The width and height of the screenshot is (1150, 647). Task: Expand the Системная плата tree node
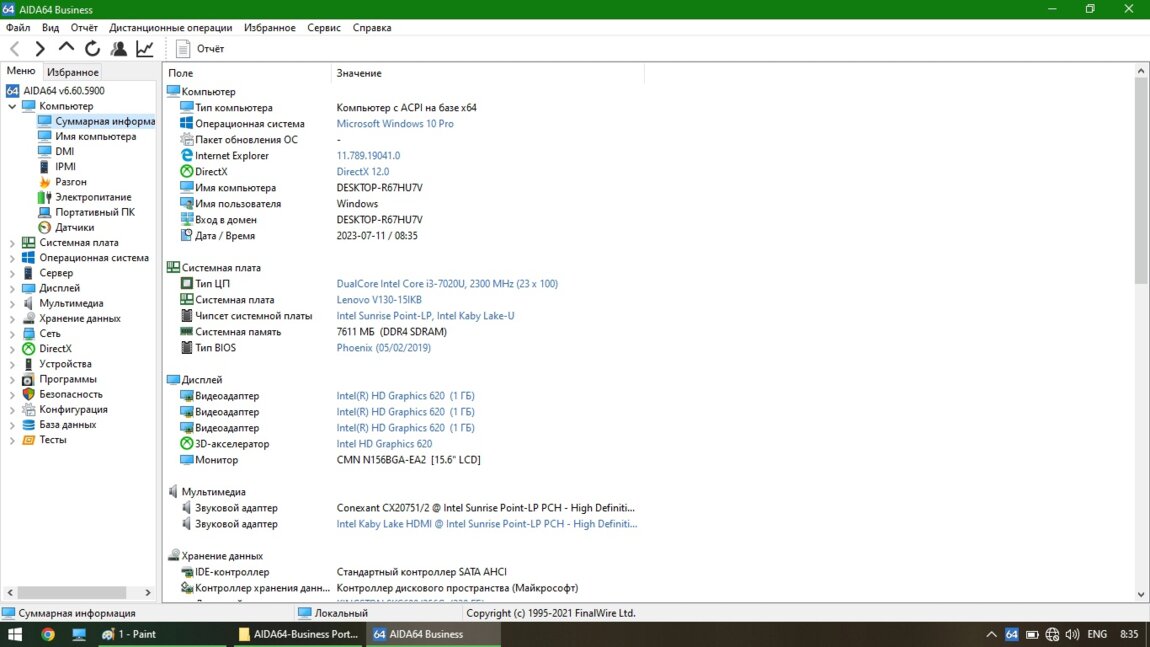pos(12,243)
